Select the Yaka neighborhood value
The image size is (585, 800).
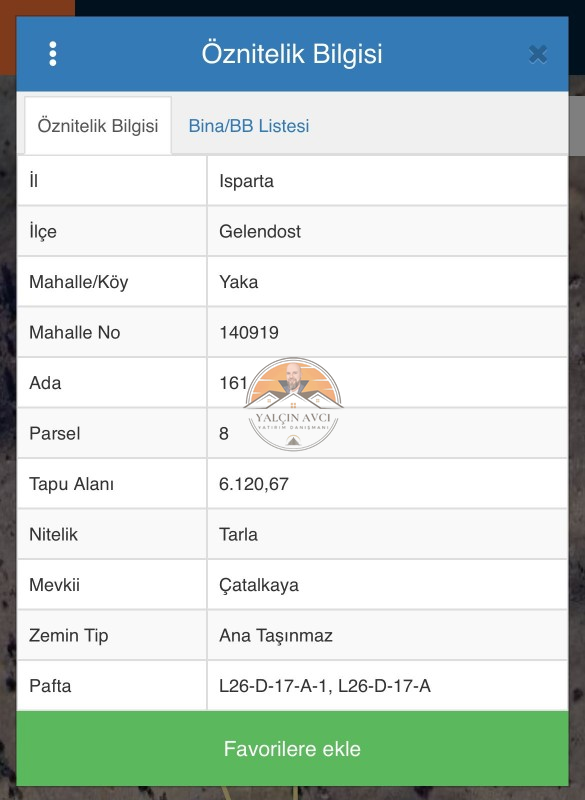pyautogui.click(x=239, y=282)
